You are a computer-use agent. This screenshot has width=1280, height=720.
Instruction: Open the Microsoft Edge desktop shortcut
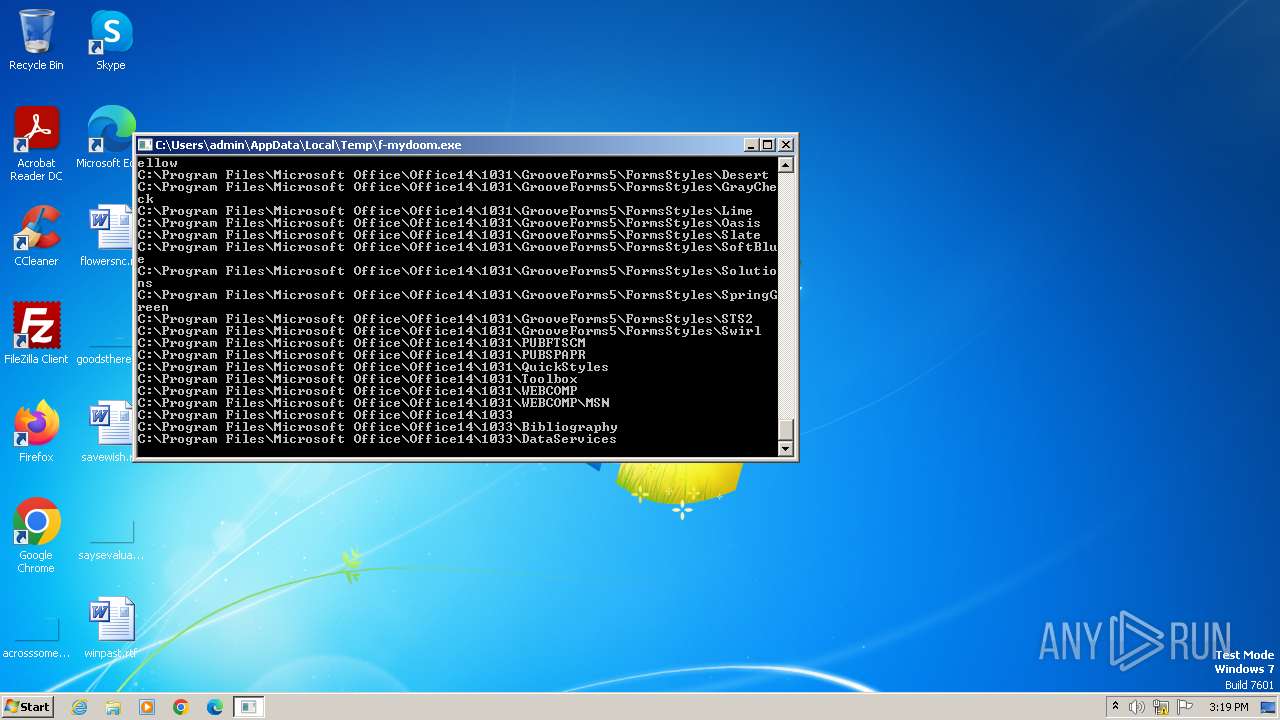[x=108, y=138]
